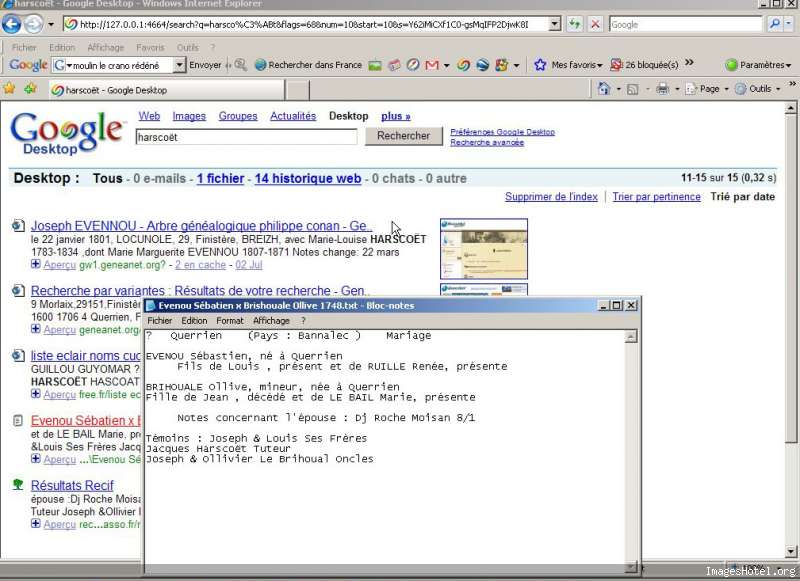
Task: Click the RSS feeds icon in command bar
Action: [x=633, y=89]
